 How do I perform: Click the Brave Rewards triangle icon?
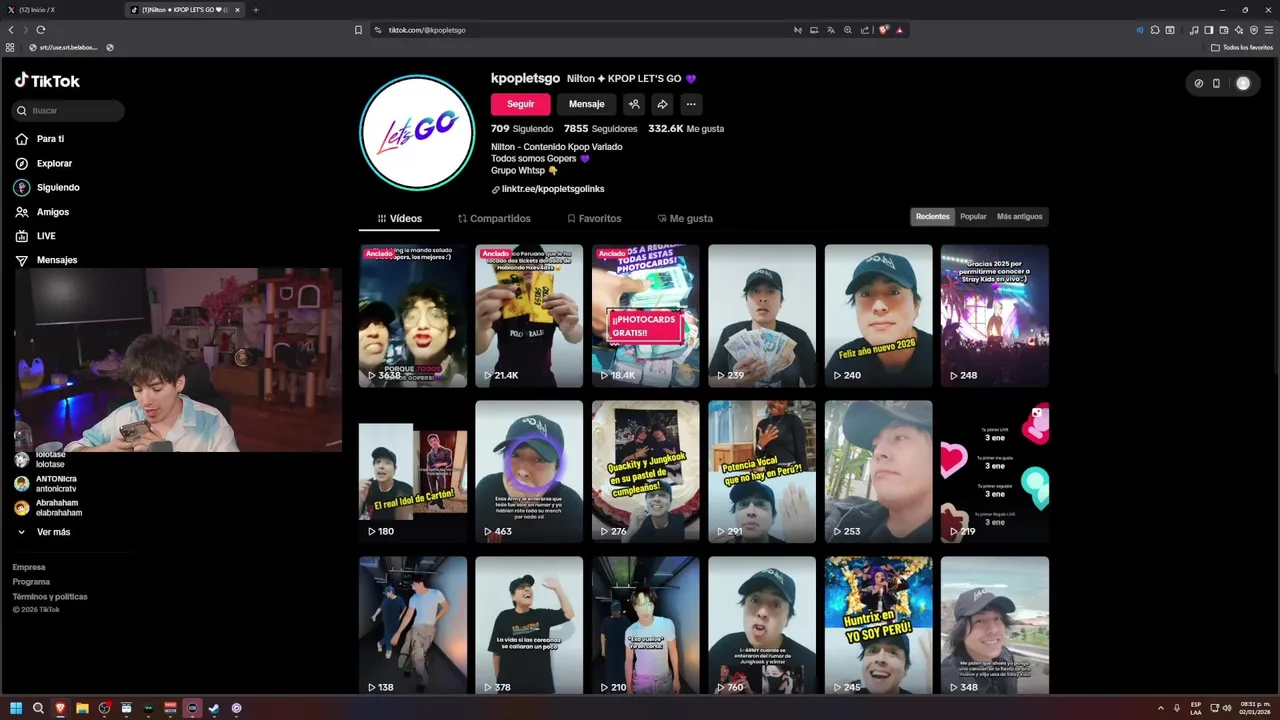pyautogui.click(x=899, y=30)
